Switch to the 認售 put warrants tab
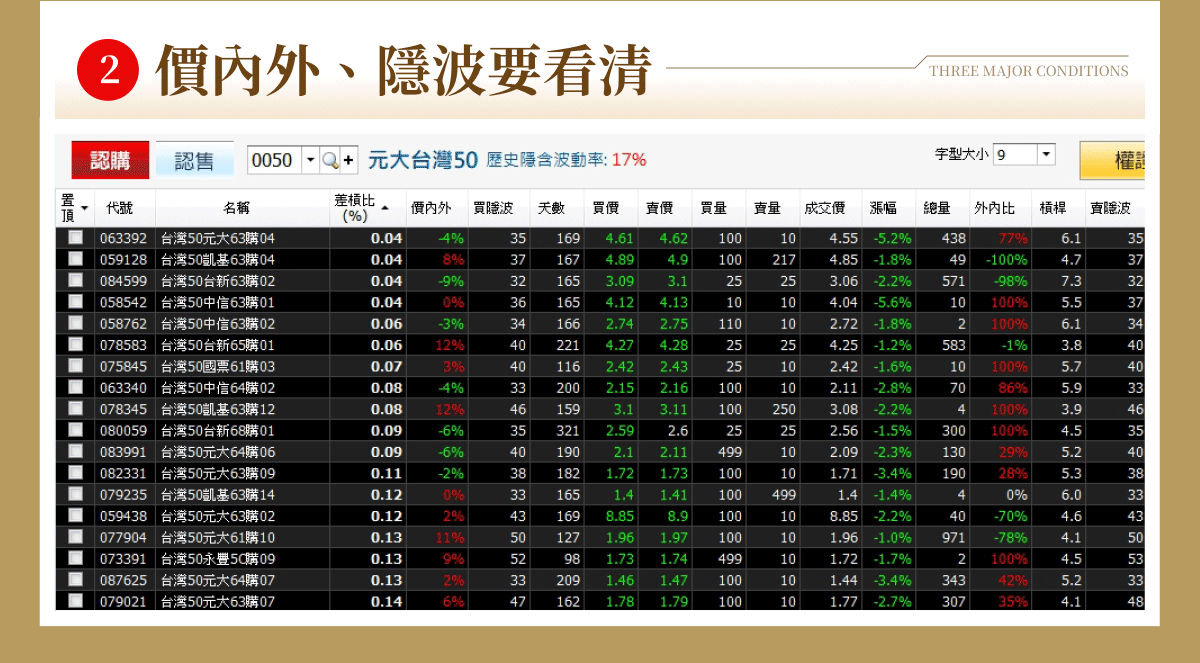The image size is (1200, 663). point(194,160)
